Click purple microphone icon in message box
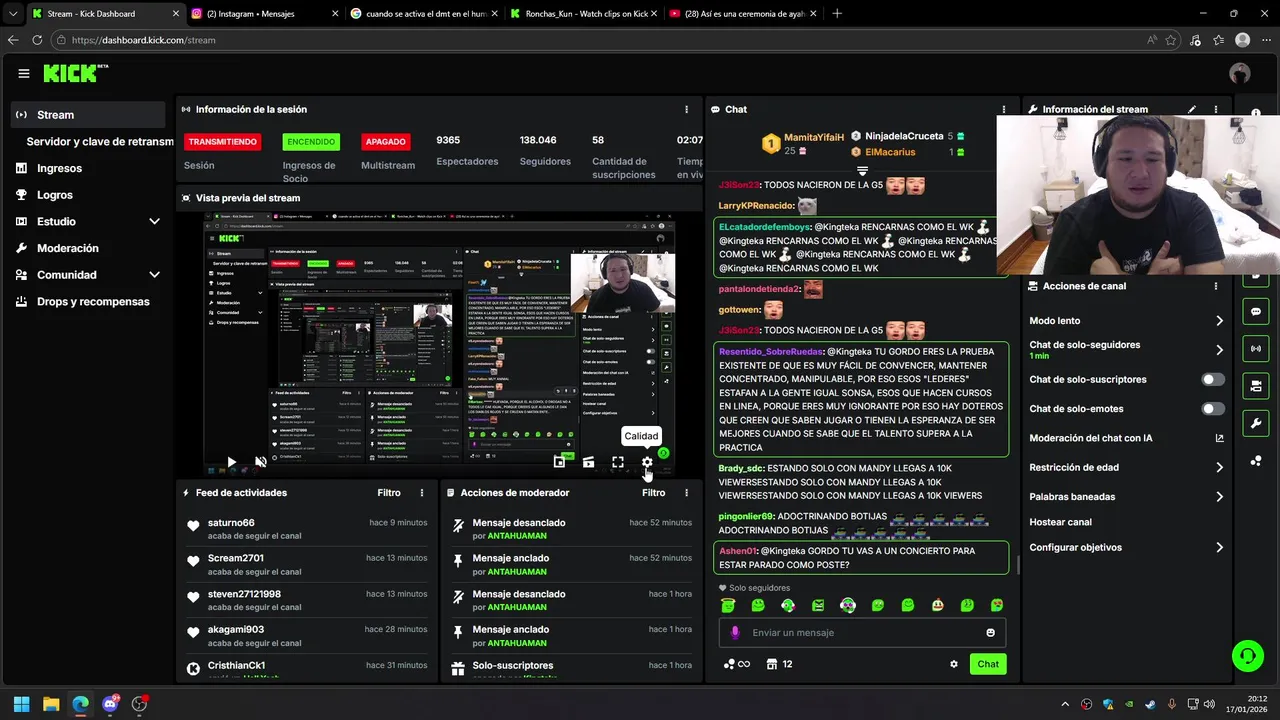 click(735, 632)
